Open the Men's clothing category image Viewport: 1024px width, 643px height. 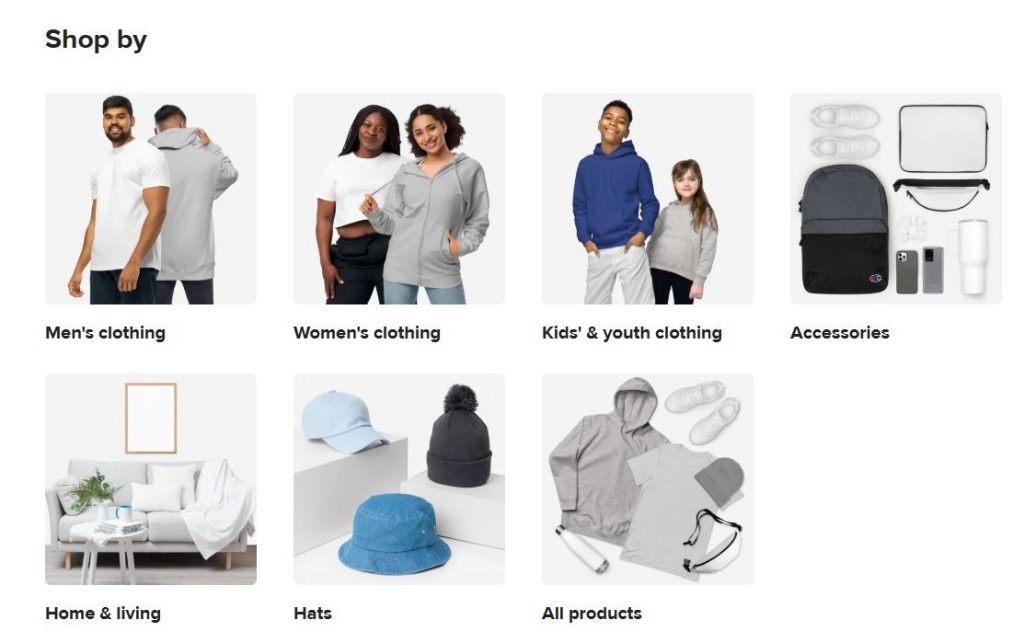[151, 198]
